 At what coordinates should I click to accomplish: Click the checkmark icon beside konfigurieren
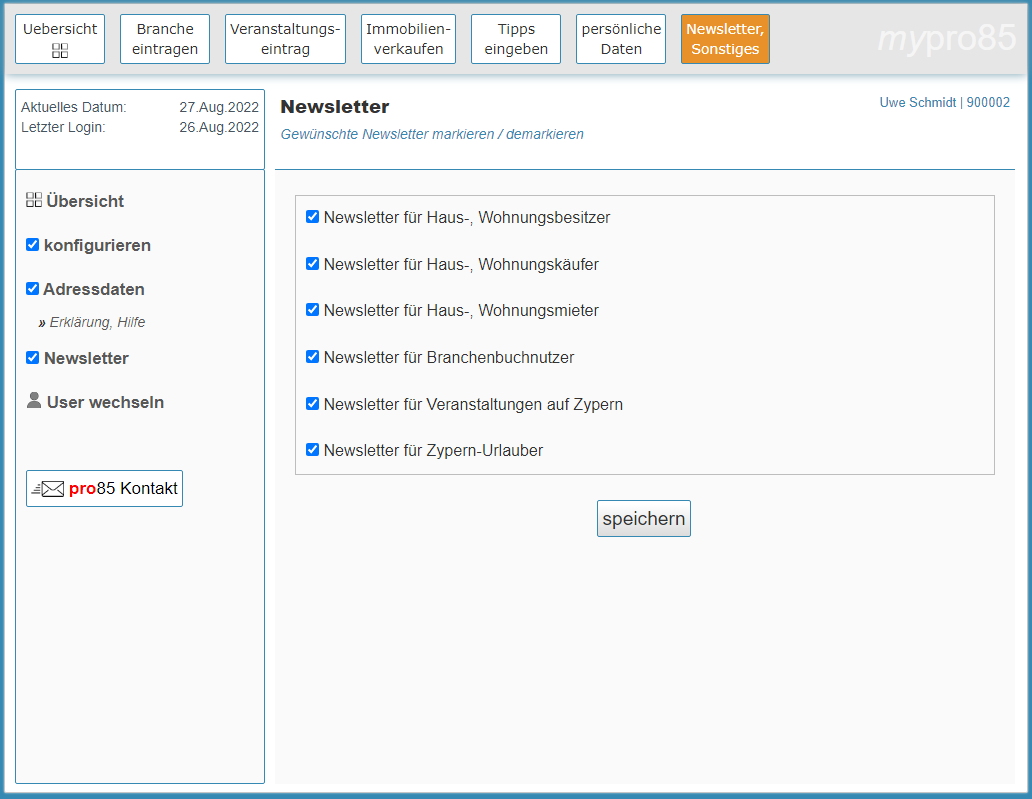click(x=33, y=245)
